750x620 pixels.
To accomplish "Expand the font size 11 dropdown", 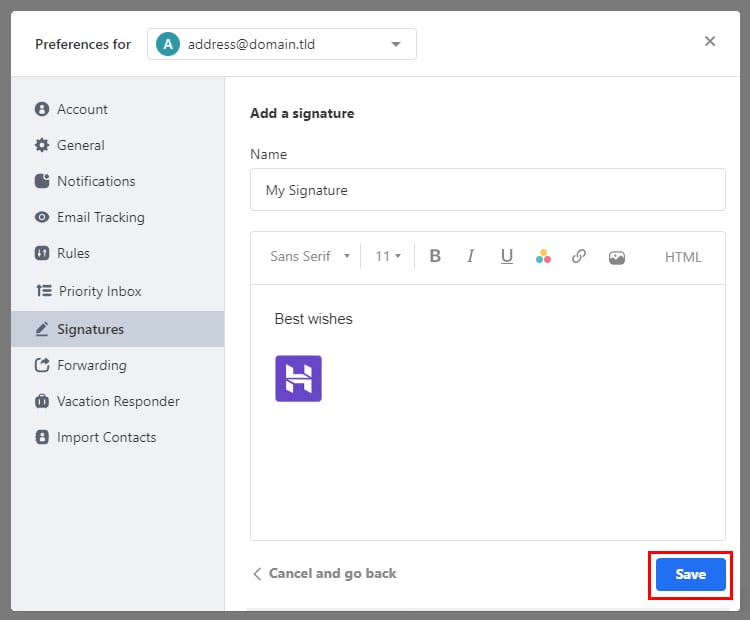I will 388,256.
